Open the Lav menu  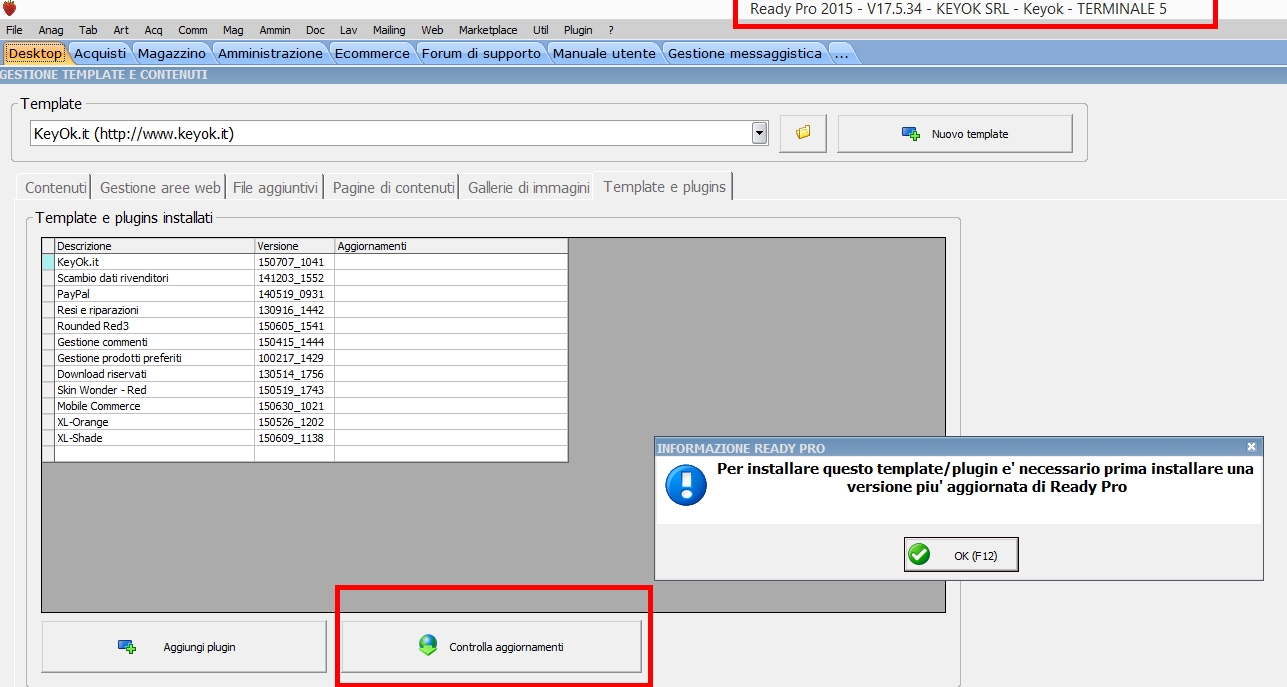[x=348, y=30]
